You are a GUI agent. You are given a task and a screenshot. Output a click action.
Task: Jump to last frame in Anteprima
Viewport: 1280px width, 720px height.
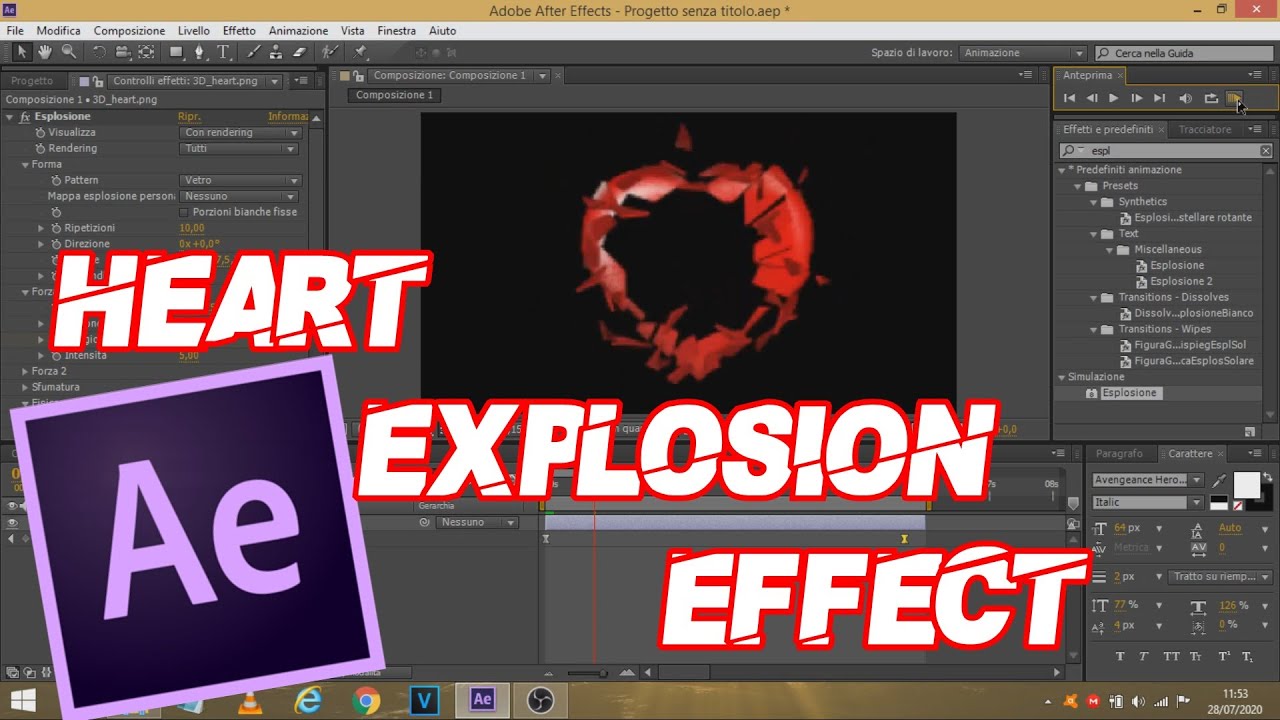(x=1160, y=98)
